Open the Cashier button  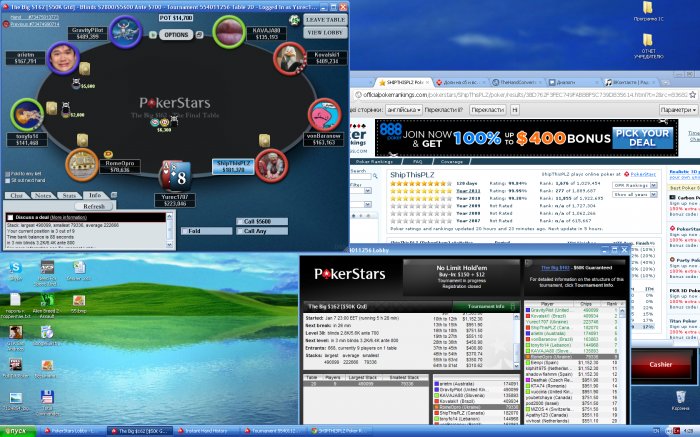pos(661,364)
